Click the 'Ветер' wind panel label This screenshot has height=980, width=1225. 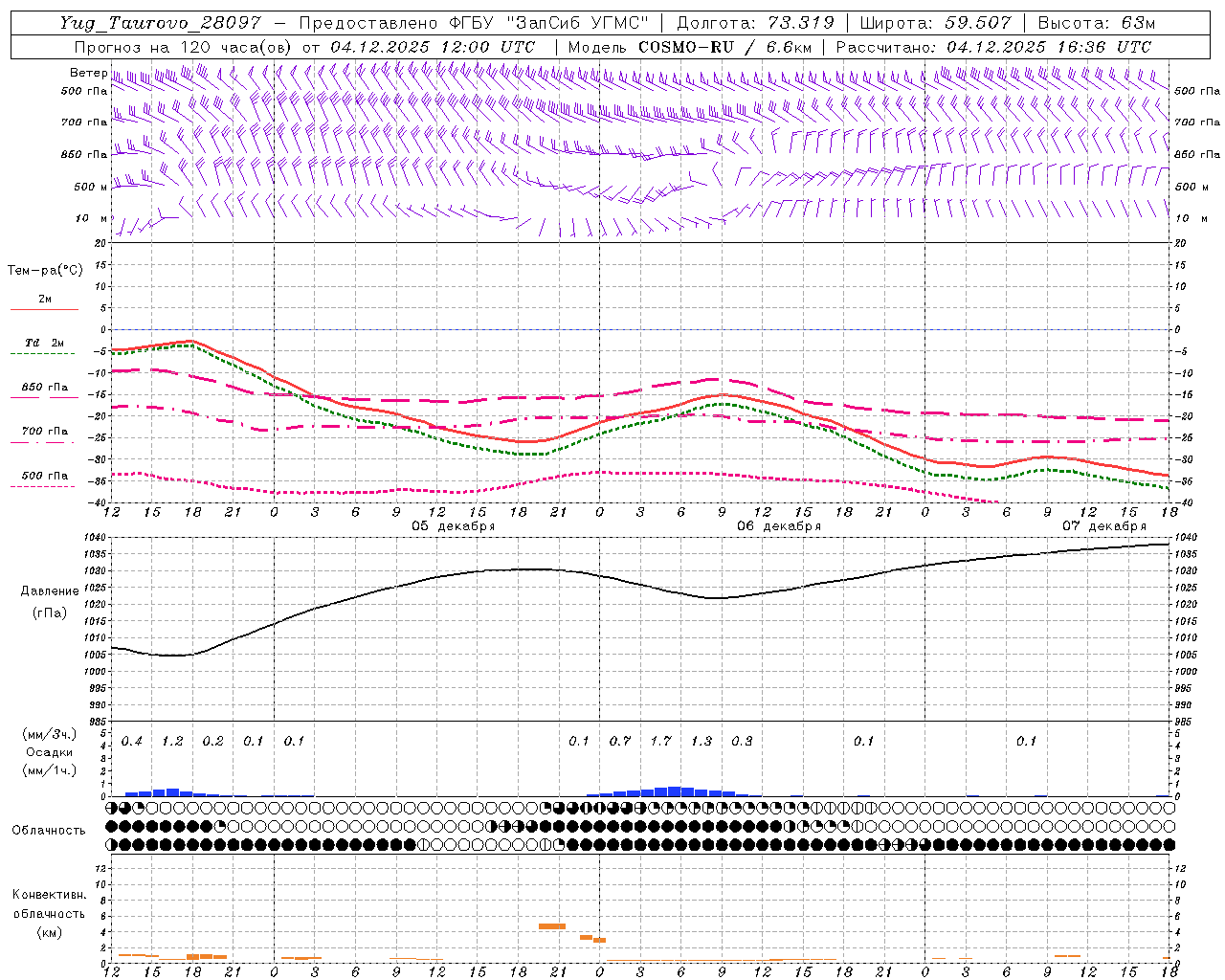click(88, 73)
